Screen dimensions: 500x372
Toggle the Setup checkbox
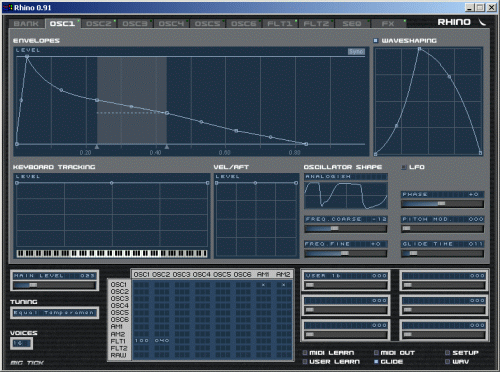447,353
